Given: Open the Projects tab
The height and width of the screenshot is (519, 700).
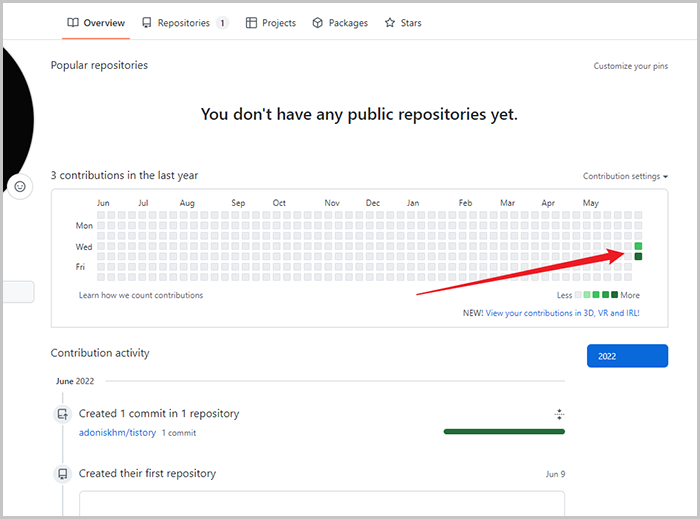Looking at the screenshot, I should point(271,23).
